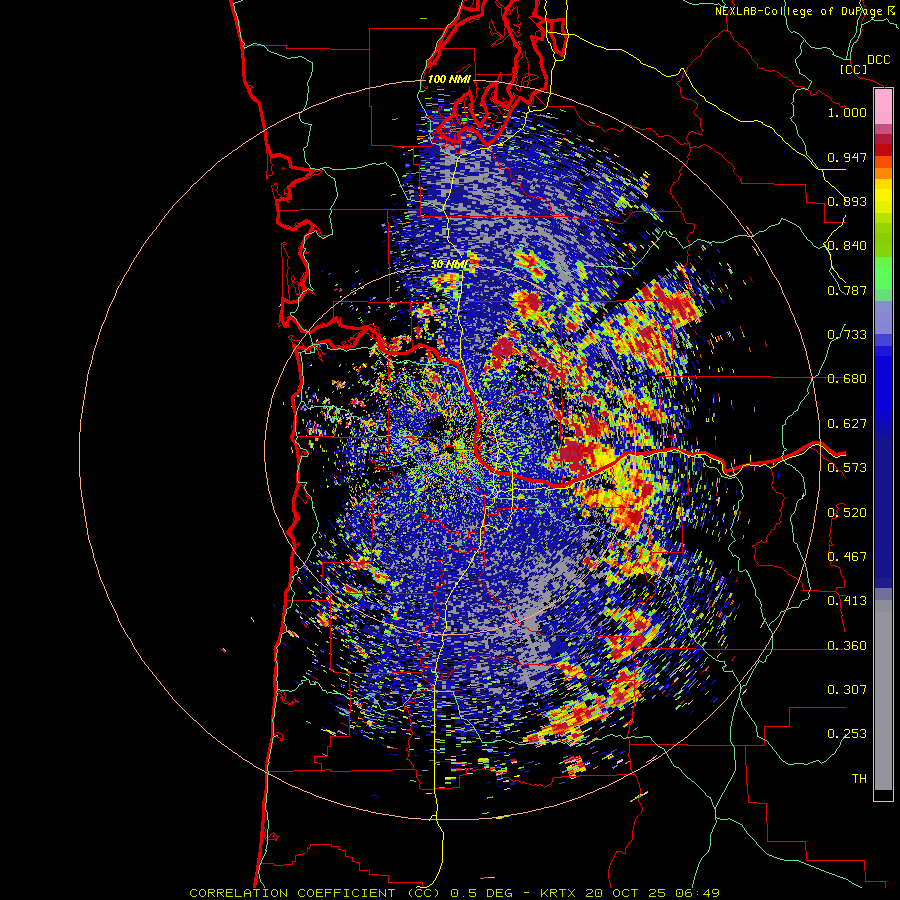Click the TH threshold label
900x900 pixels.
(x=859, y=779)
